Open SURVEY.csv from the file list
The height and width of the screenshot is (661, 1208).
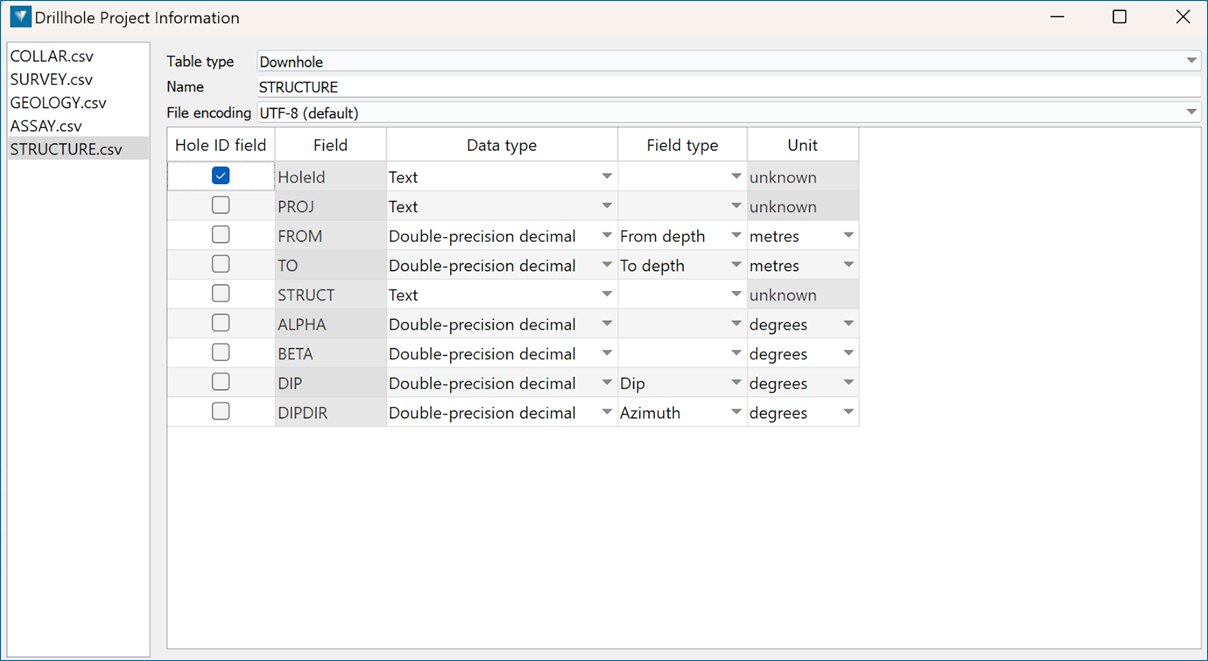coord(51,79)
